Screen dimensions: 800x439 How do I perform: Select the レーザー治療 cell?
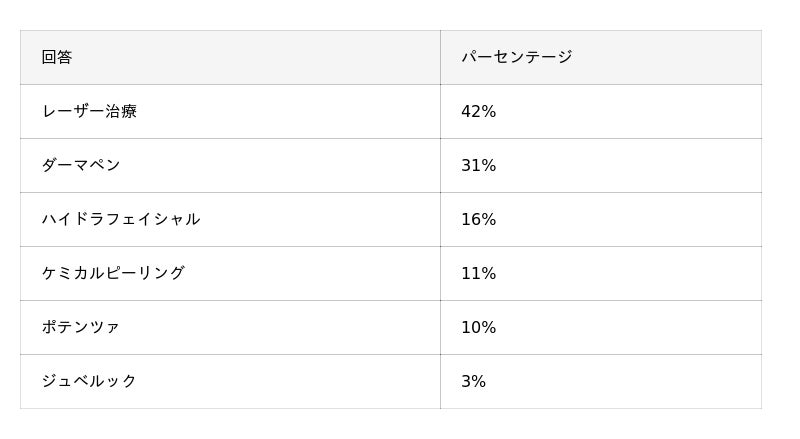[x=230, y=111]
